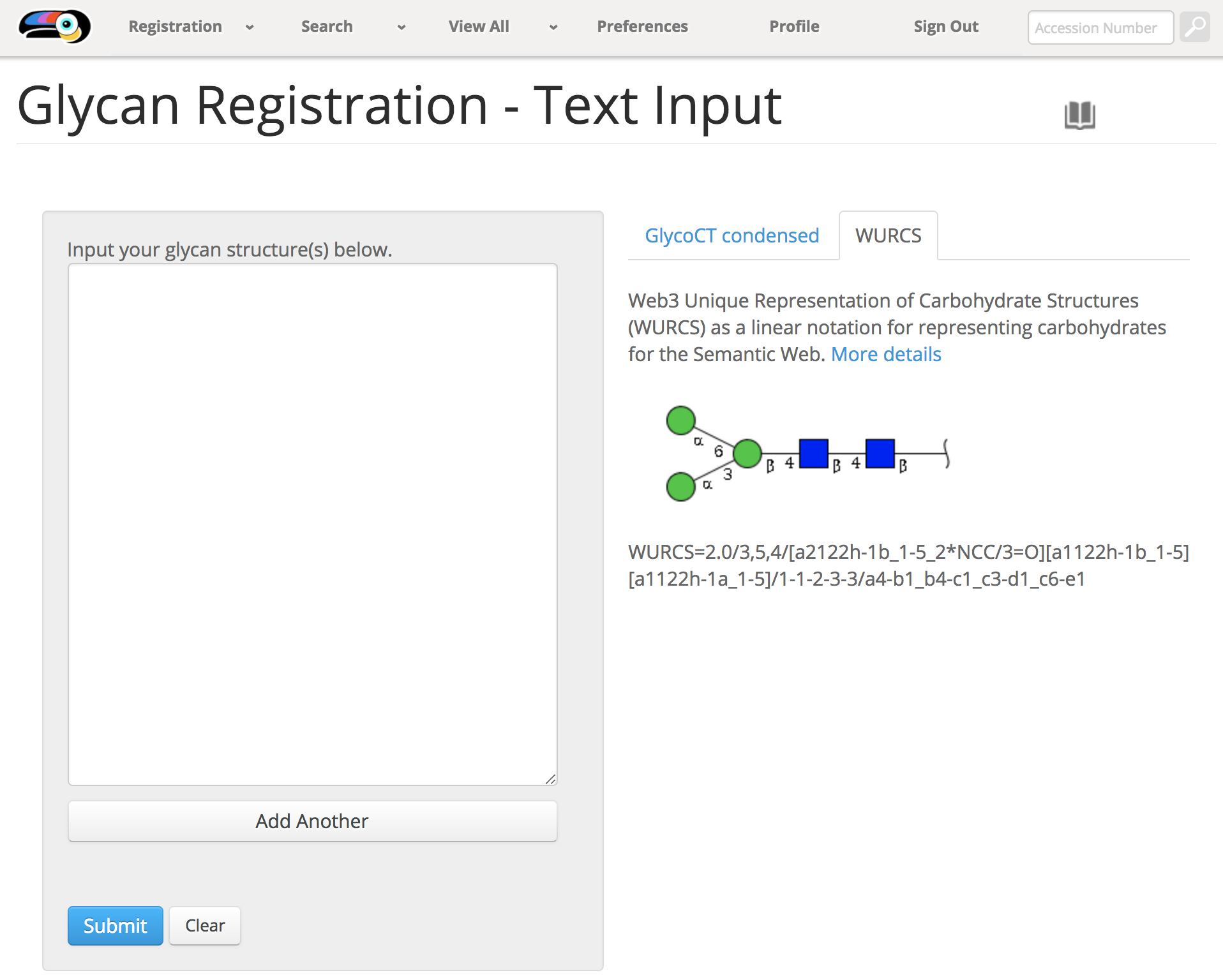This screenshot has height=980, width=1223.
Task: Click the glycan structure diagram image
Action: (808, 454)
